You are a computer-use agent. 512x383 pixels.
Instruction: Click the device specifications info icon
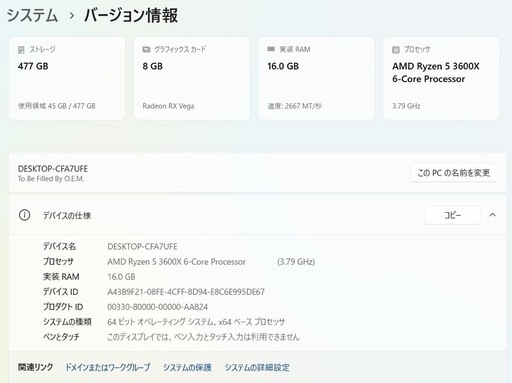pos(24,215)
